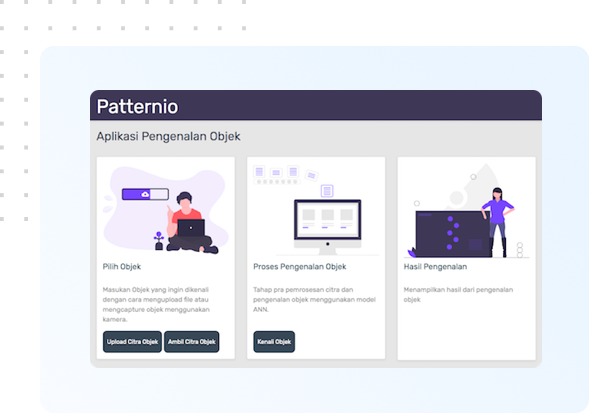This screenshot has height=413, width=589.
Task: Click the Ambil Citra Objek button
Action: (192, 342)
